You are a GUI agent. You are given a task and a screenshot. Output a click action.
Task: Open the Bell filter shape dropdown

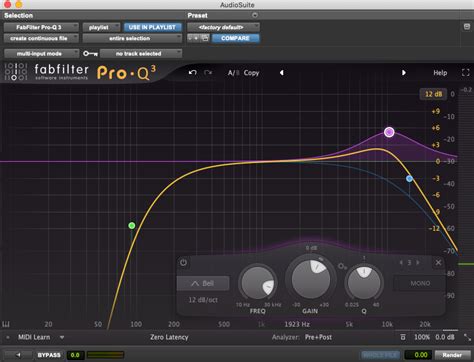pos(203,283)
